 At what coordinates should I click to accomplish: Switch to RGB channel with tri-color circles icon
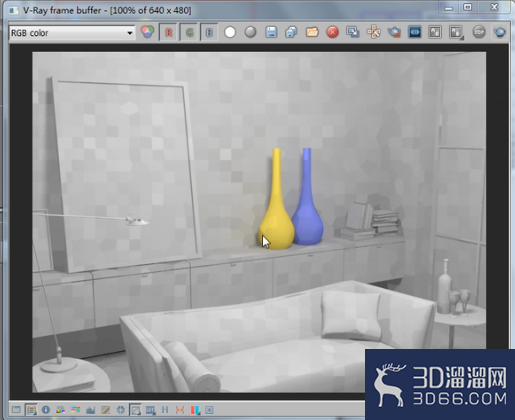click(147, 32)
